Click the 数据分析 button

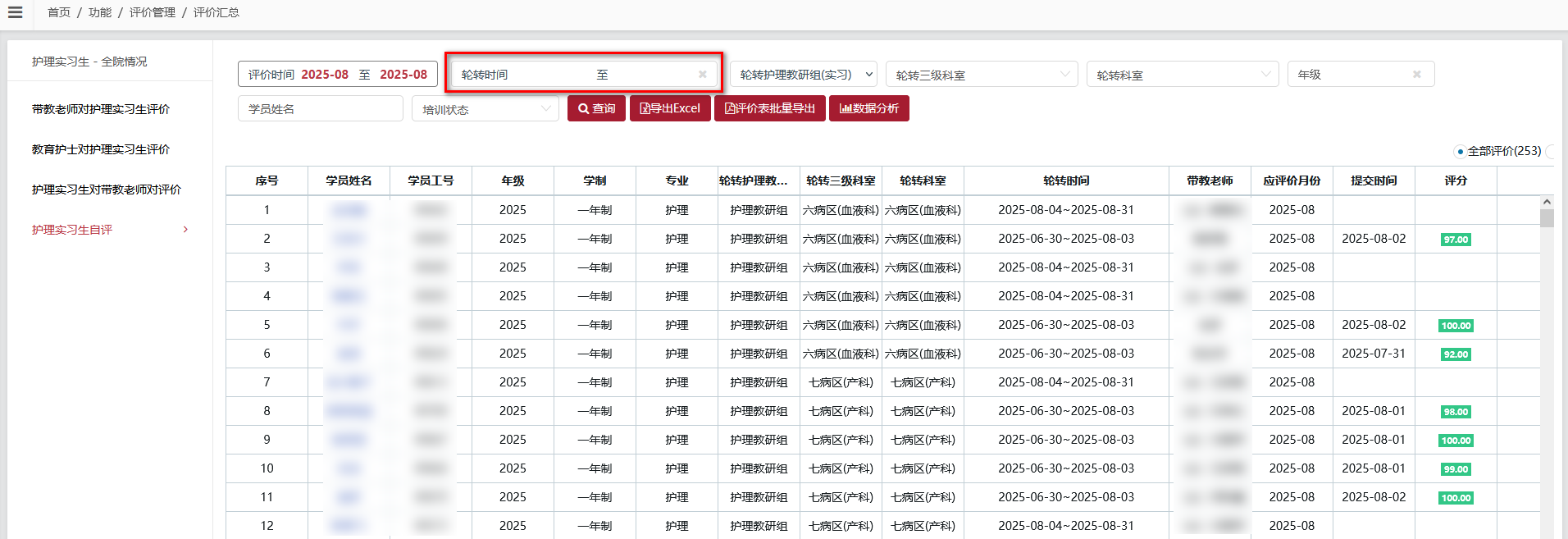pos(869,108)
